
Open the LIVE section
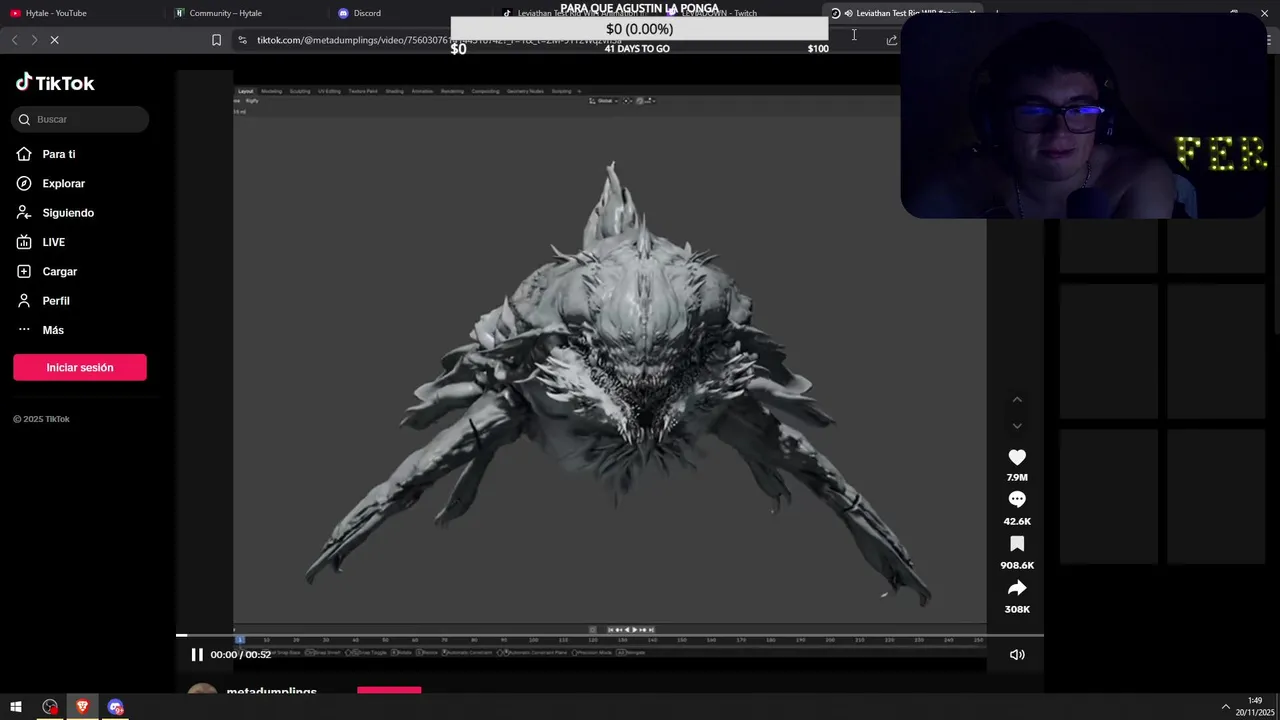point(41,242)
